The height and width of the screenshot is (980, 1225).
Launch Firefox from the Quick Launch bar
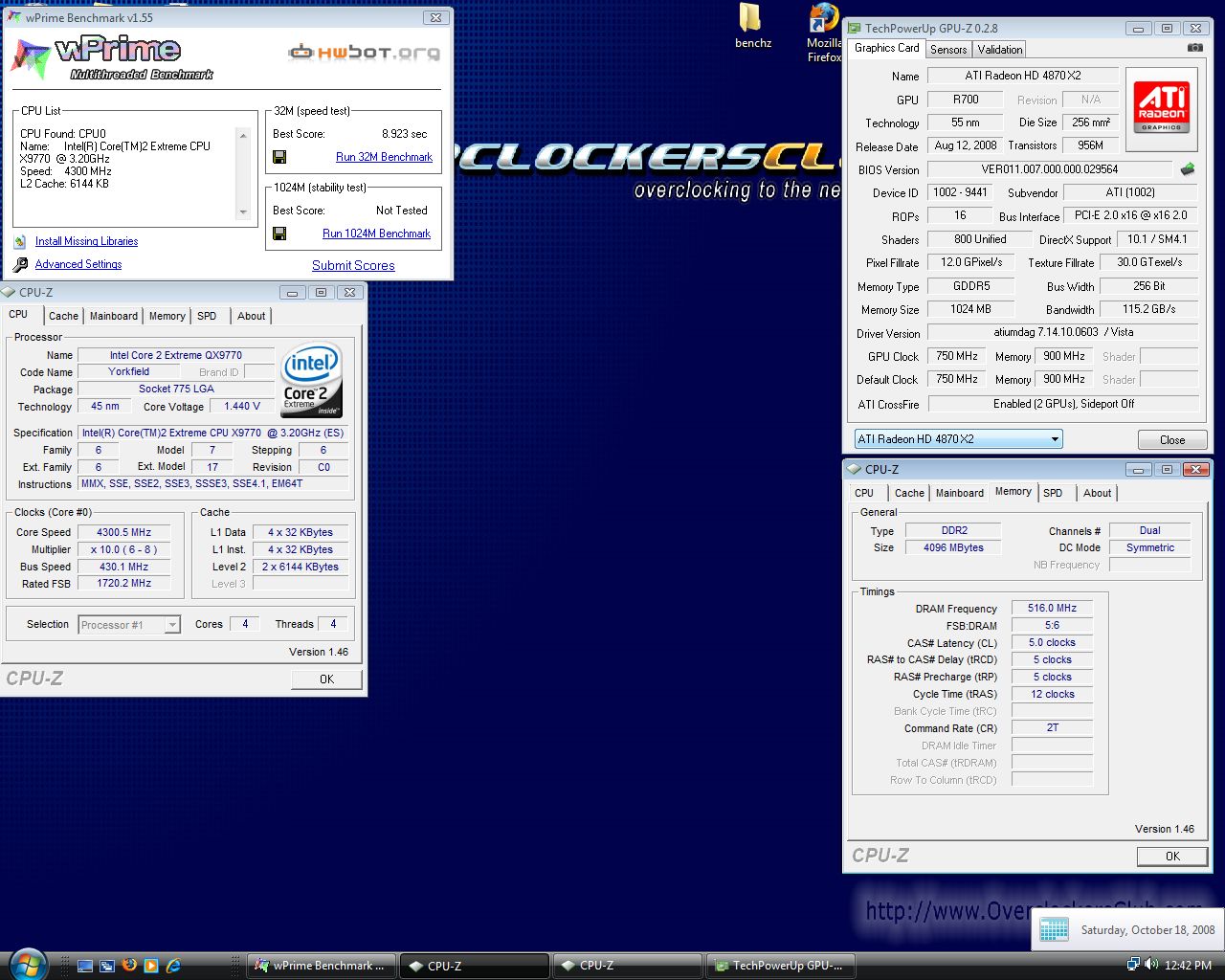[129, 966]
